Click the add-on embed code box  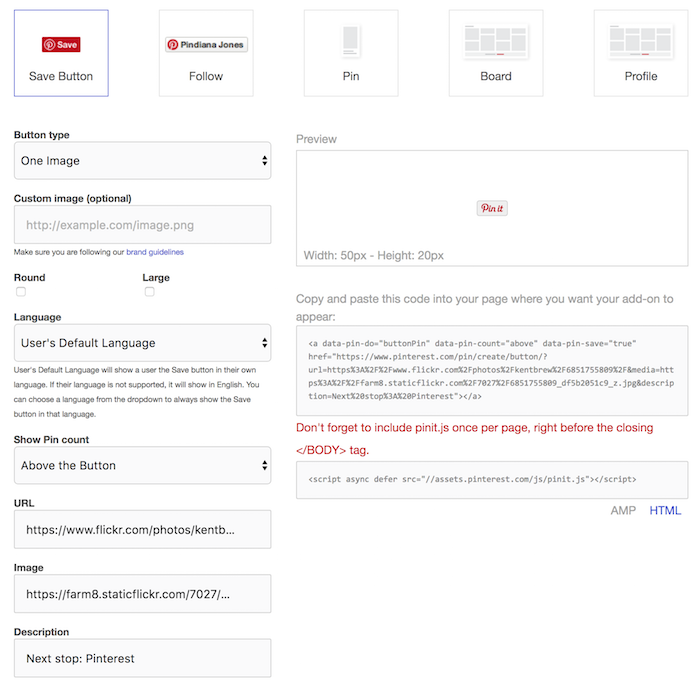[x=492, y=371]
